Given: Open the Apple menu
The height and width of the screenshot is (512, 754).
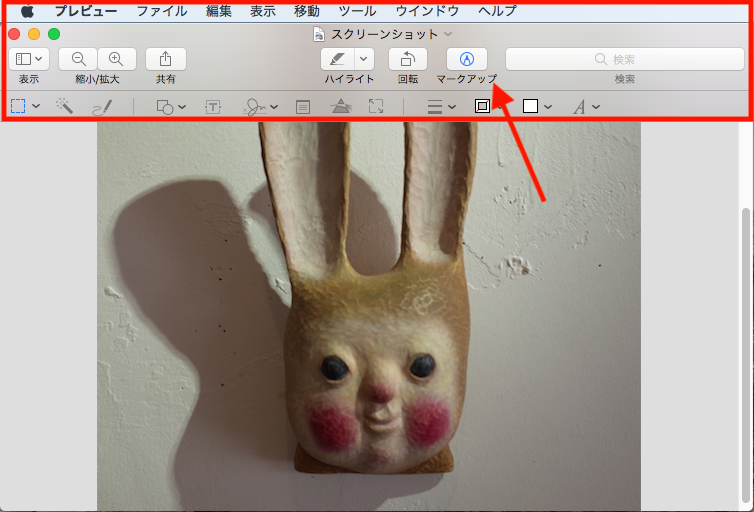Looking at the screenshot, I should click(27, 11).
